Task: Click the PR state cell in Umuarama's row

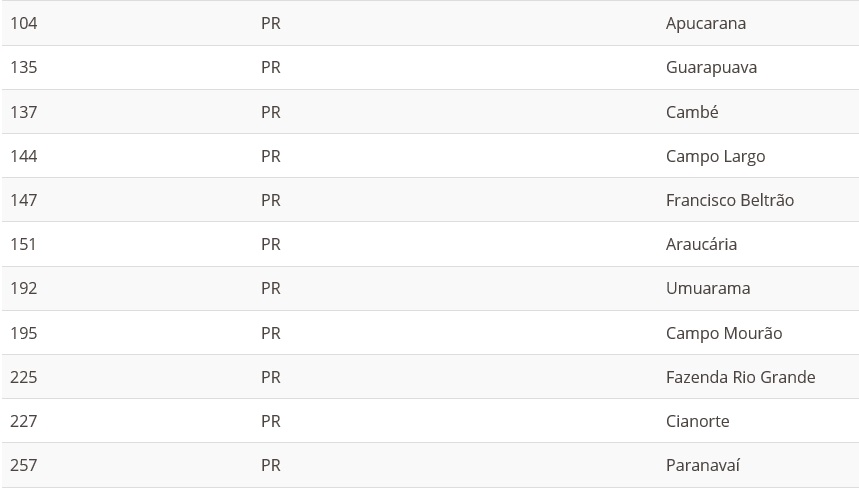Action: coord(270,288)
